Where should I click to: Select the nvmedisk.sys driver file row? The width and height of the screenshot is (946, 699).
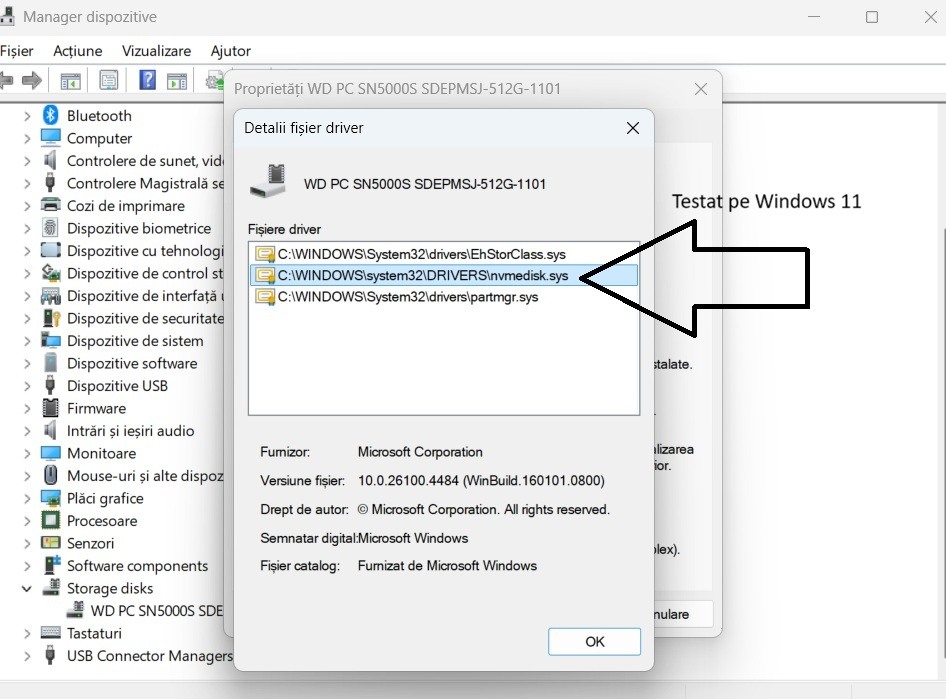click(x=443, y=276)
